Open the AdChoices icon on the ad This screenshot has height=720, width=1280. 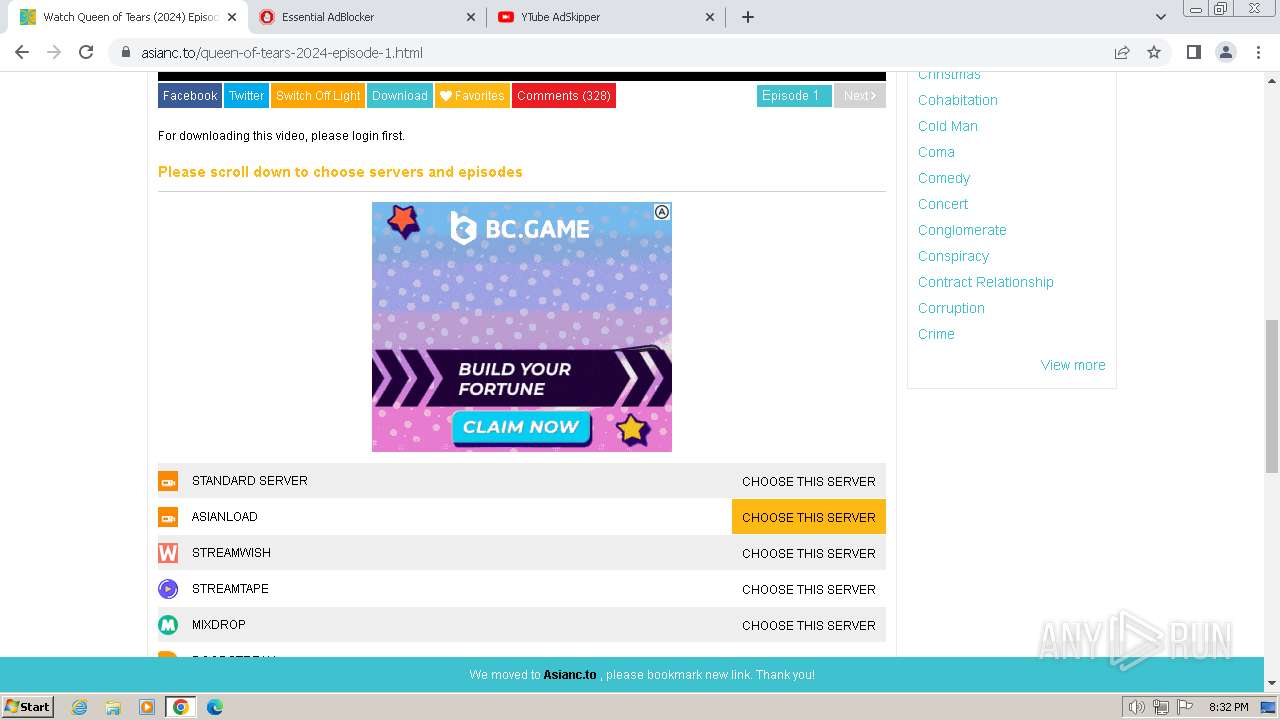pyautogui.click(x=662, y=212)
